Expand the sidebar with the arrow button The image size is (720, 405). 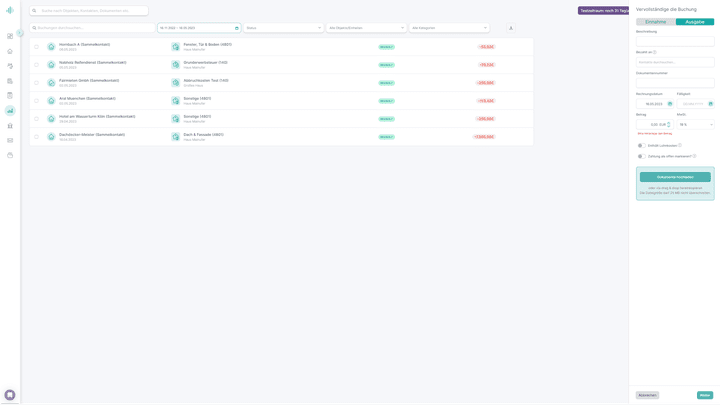pos(20,33)
